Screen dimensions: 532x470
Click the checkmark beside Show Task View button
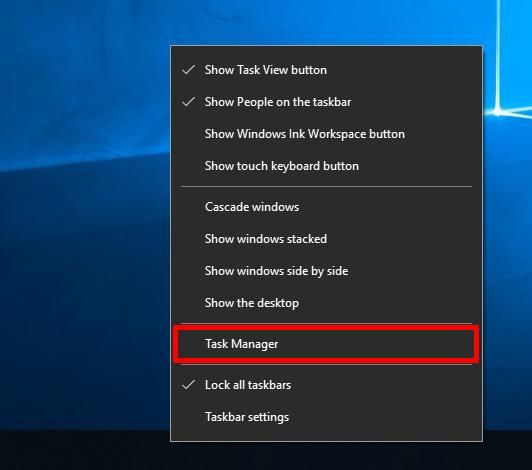pyautogui.click(x=189, y=70)
